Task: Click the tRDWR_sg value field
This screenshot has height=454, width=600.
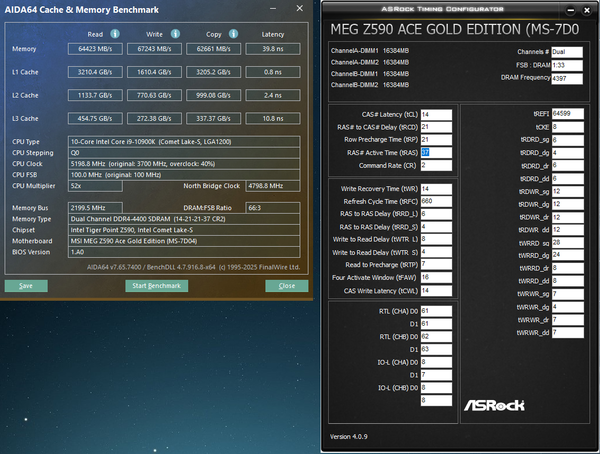Action: click(568, 191)
